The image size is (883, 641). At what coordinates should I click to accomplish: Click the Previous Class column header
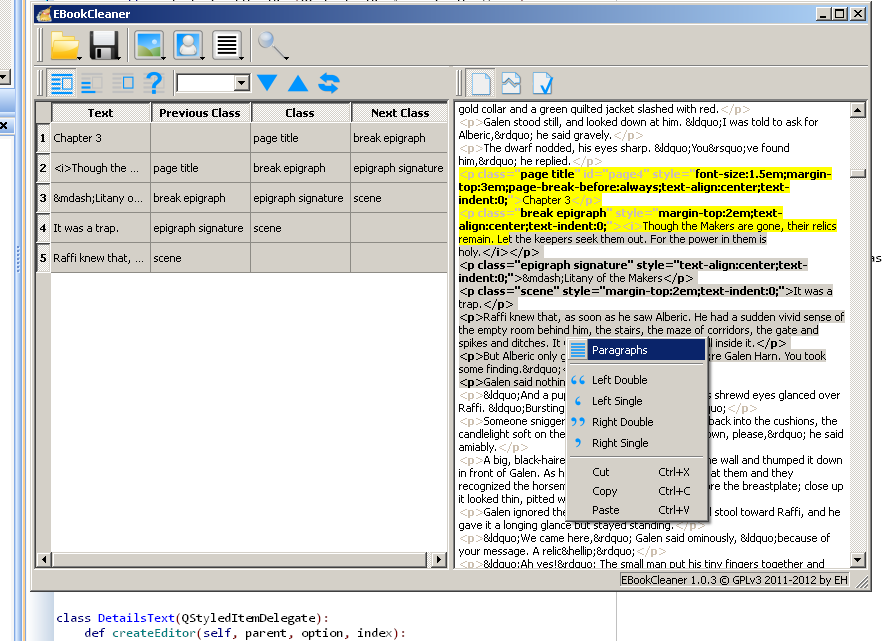[x=200, y=113]
